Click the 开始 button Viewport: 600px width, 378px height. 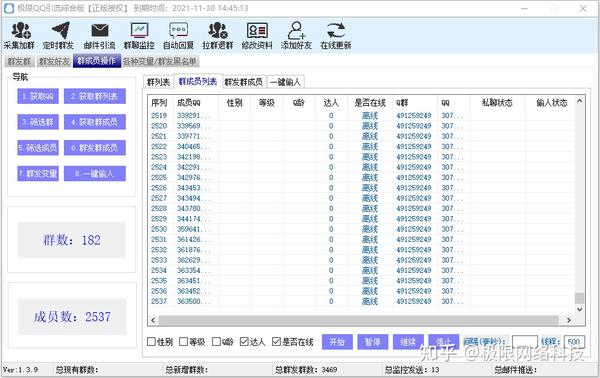tap(337, 342)
